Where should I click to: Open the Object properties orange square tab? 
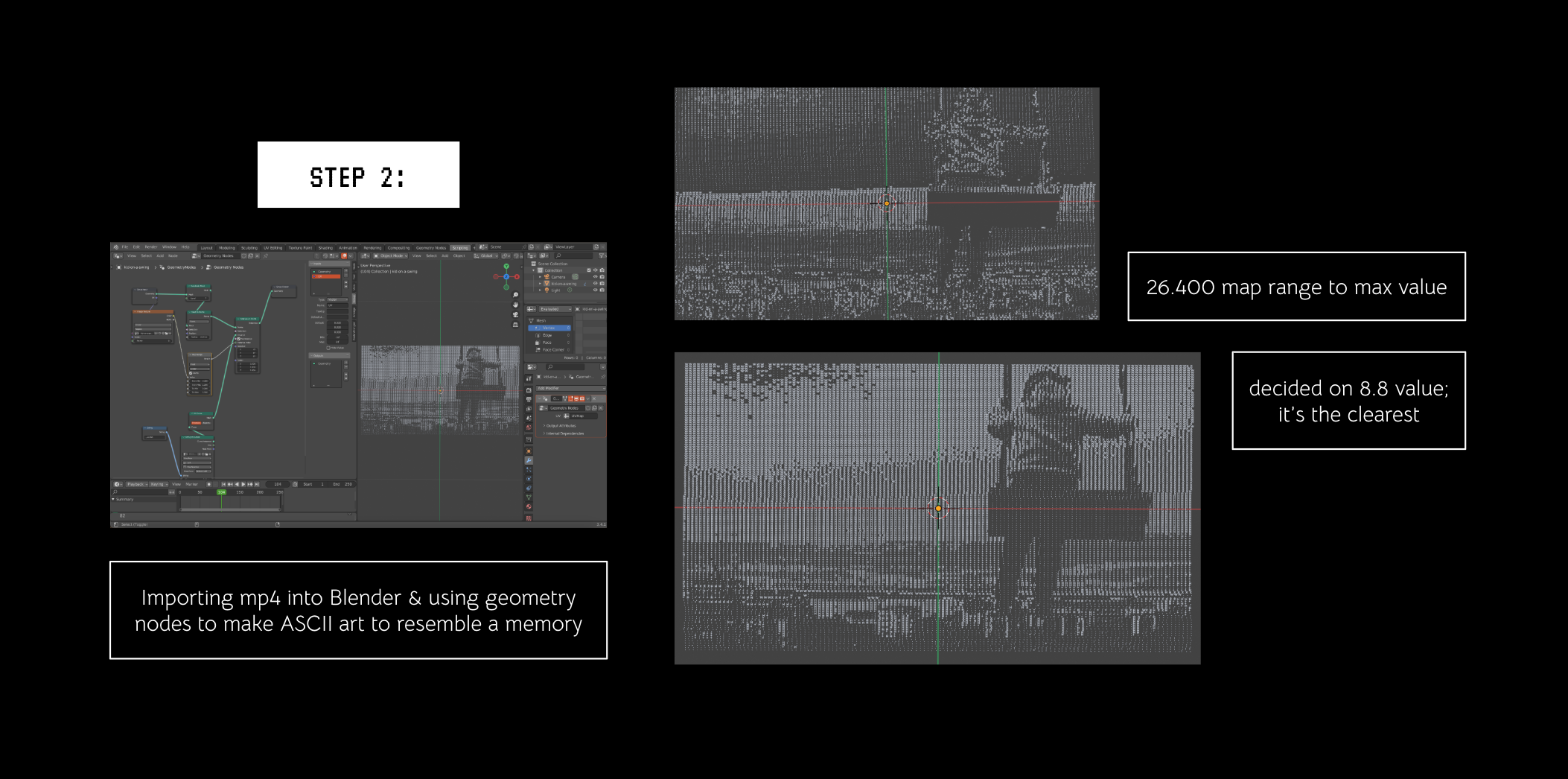[x=529, y=451]
